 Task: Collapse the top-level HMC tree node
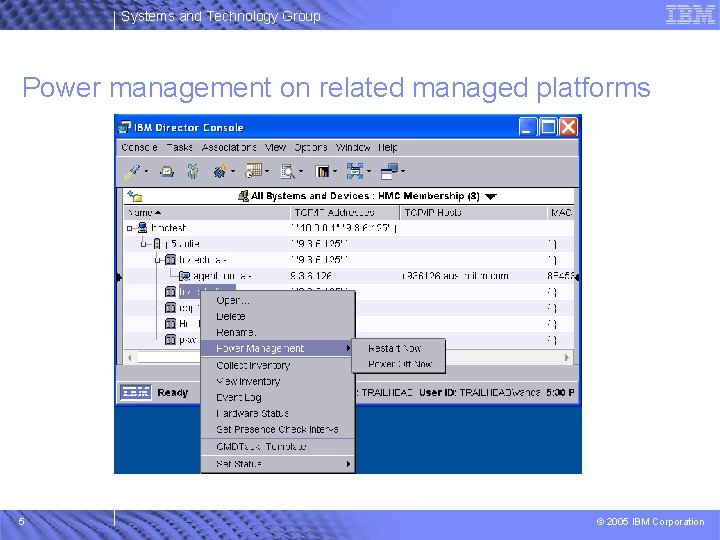tap(130, 228)
